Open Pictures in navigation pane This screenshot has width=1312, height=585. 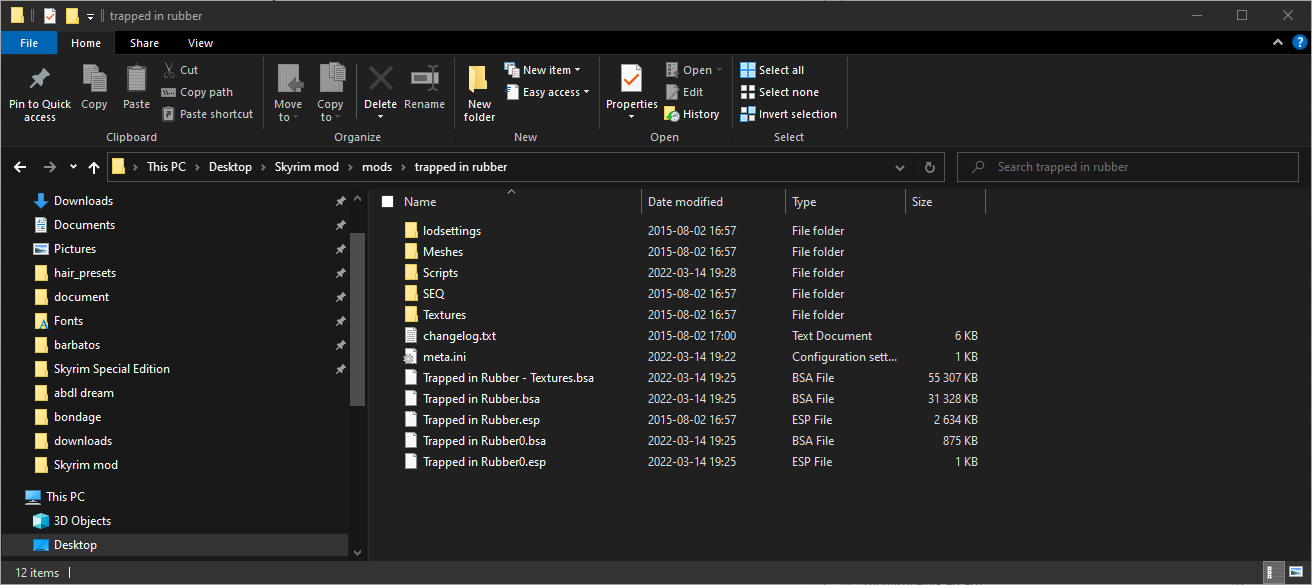tap(75, 249)
